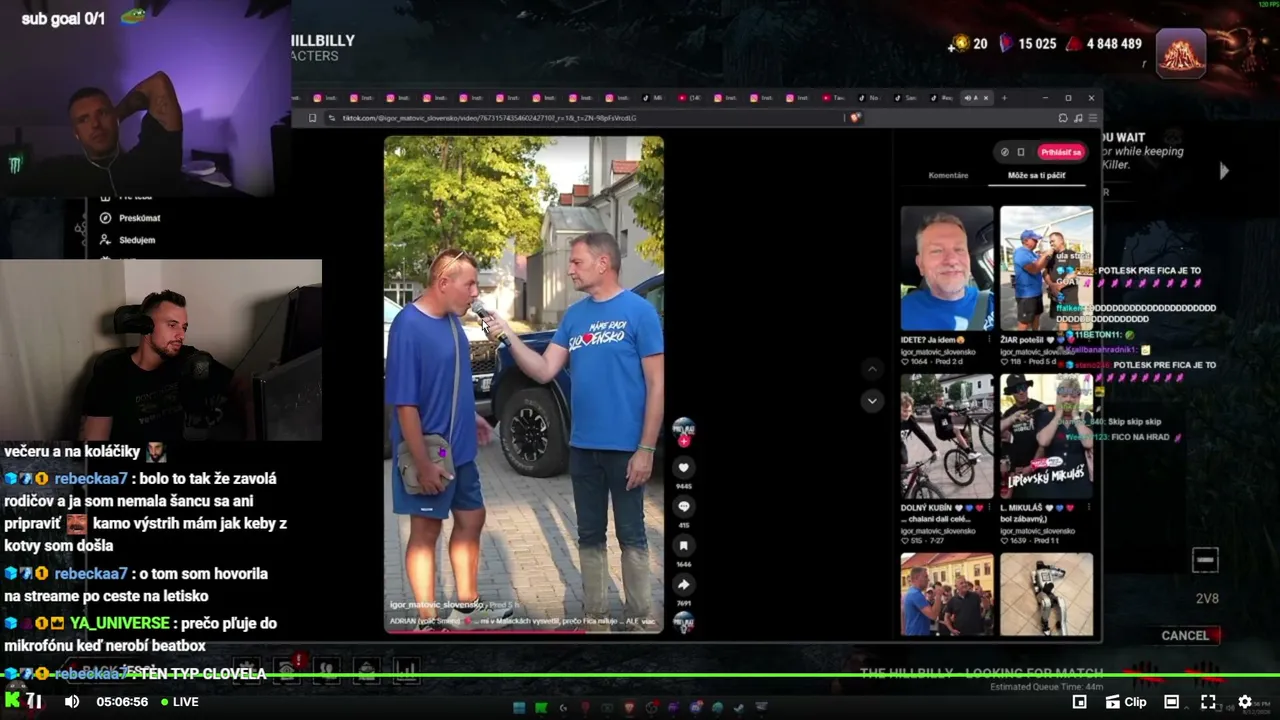Open the DOLNÝ KUBÍN video thumbnail

tap(947, 436)
